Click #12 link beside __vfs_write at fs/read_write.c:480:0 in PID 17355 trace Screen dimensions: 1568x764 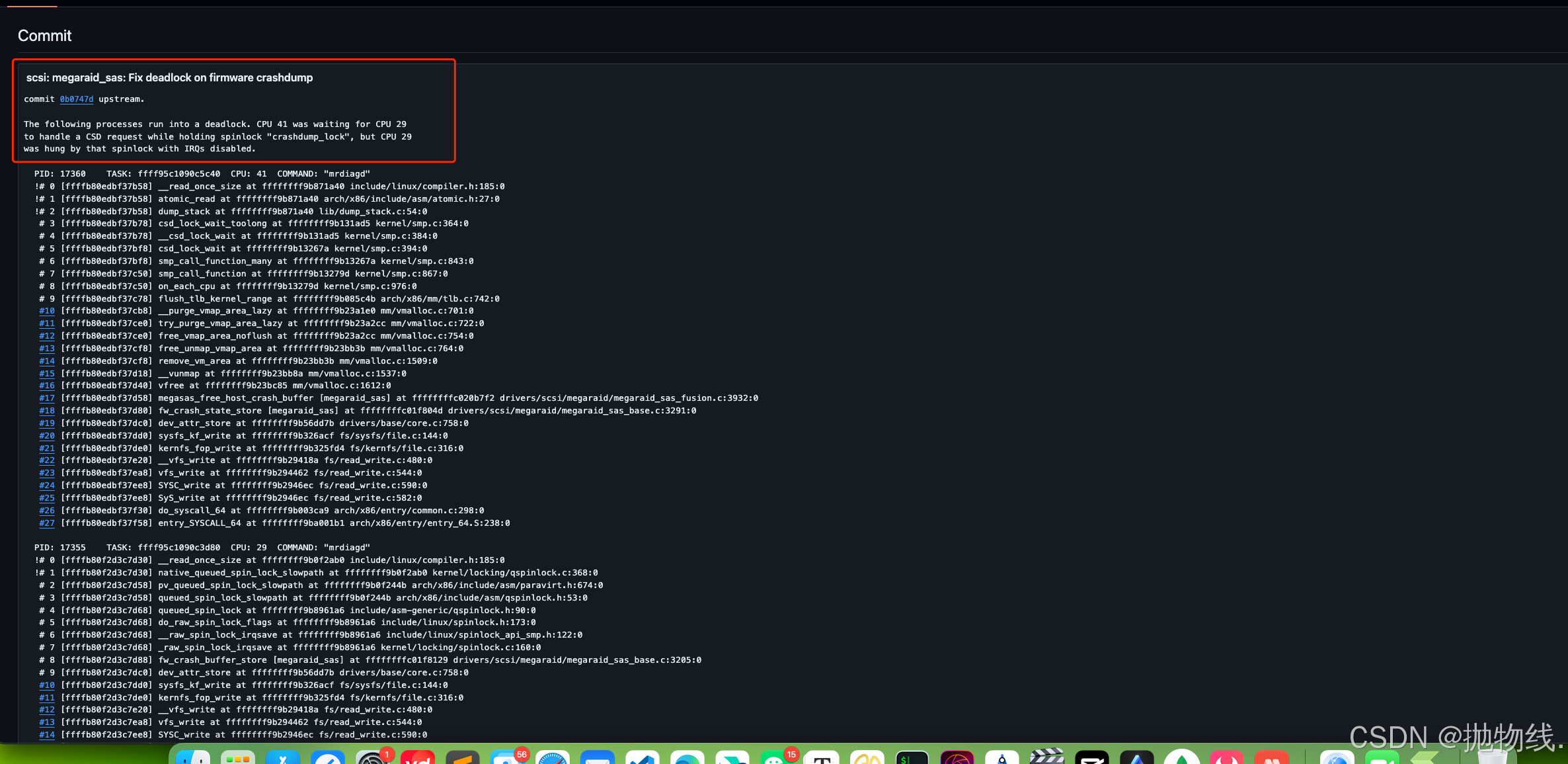tap(47, 710)
